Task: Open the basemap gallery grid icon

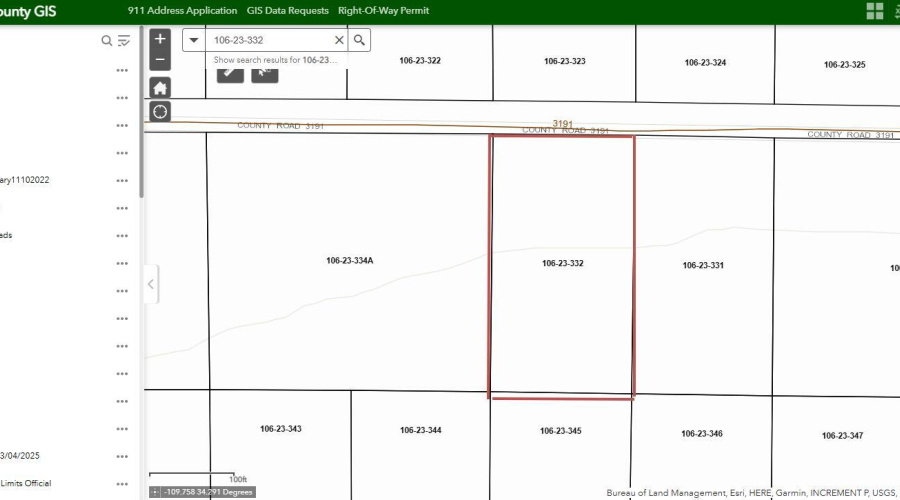Action: (875, 11)
